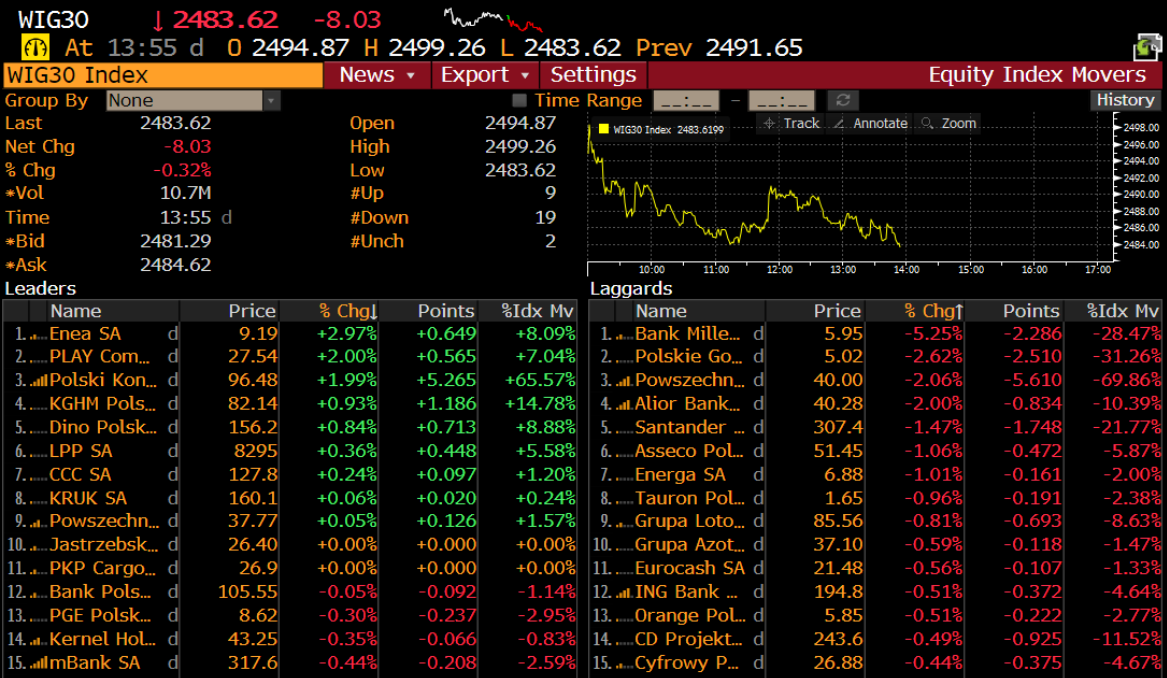Select Bank Mille… row in Laggards

pos(875,334)
